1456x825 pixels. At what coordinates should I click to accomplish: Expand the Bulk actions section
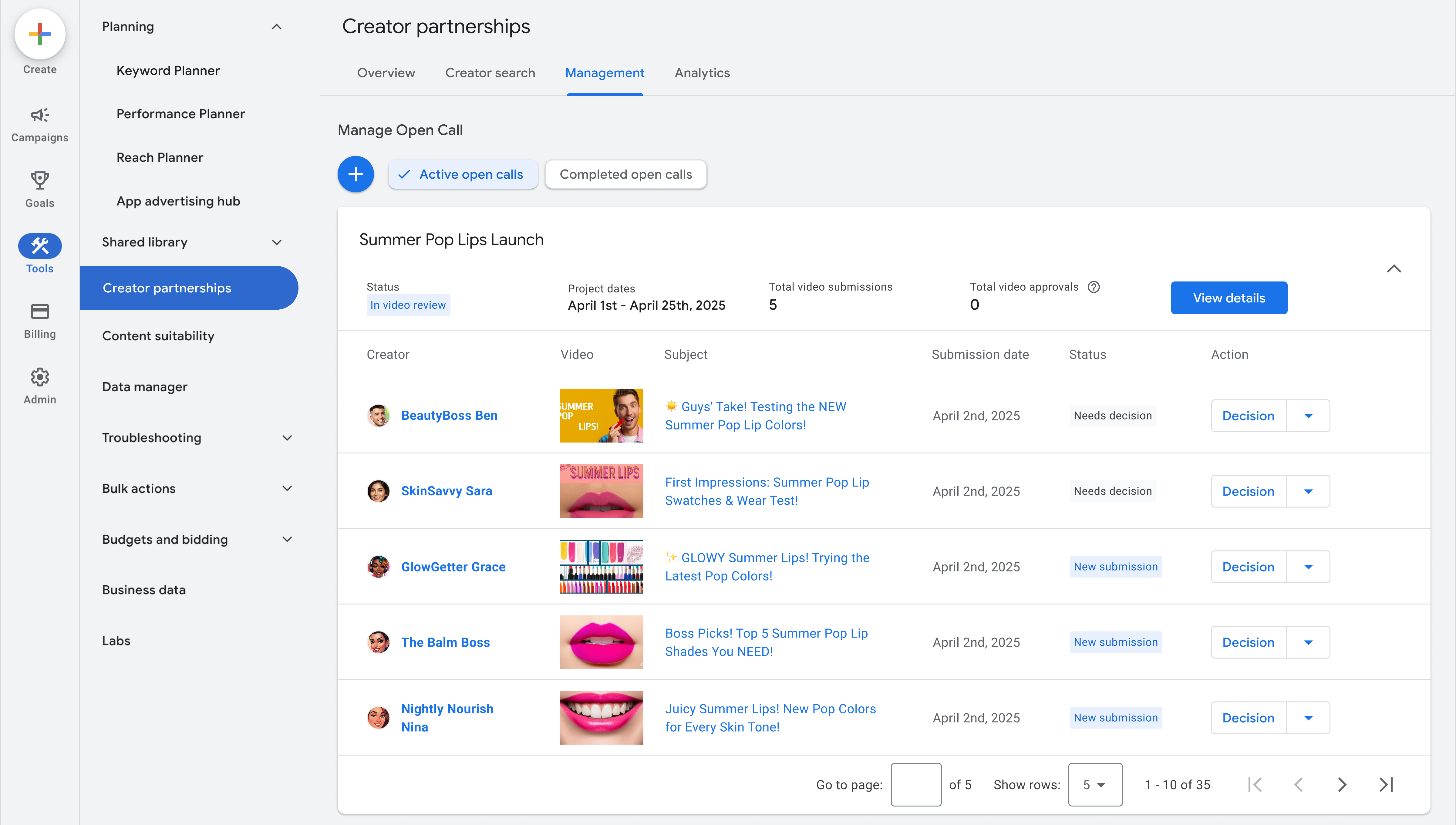pos(287,488)
